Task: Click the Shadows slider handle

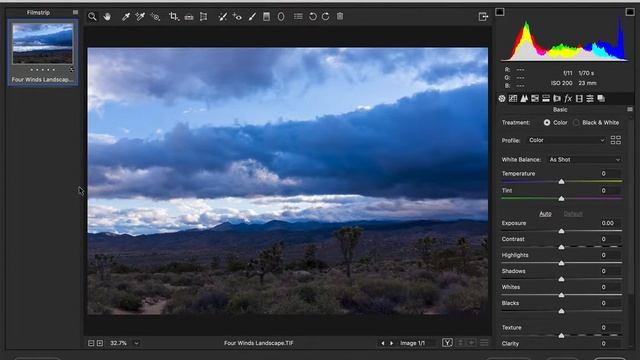Action: 561,279
